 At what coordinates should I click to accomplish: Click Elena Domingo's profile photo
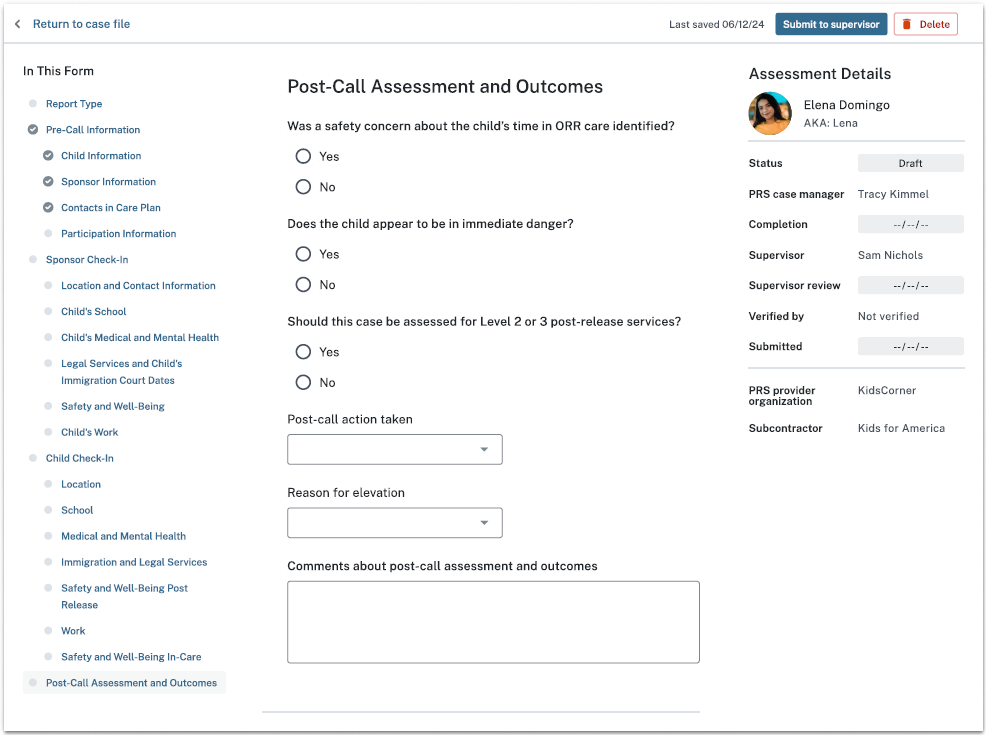pyautogui.click(x=770, y=113)
